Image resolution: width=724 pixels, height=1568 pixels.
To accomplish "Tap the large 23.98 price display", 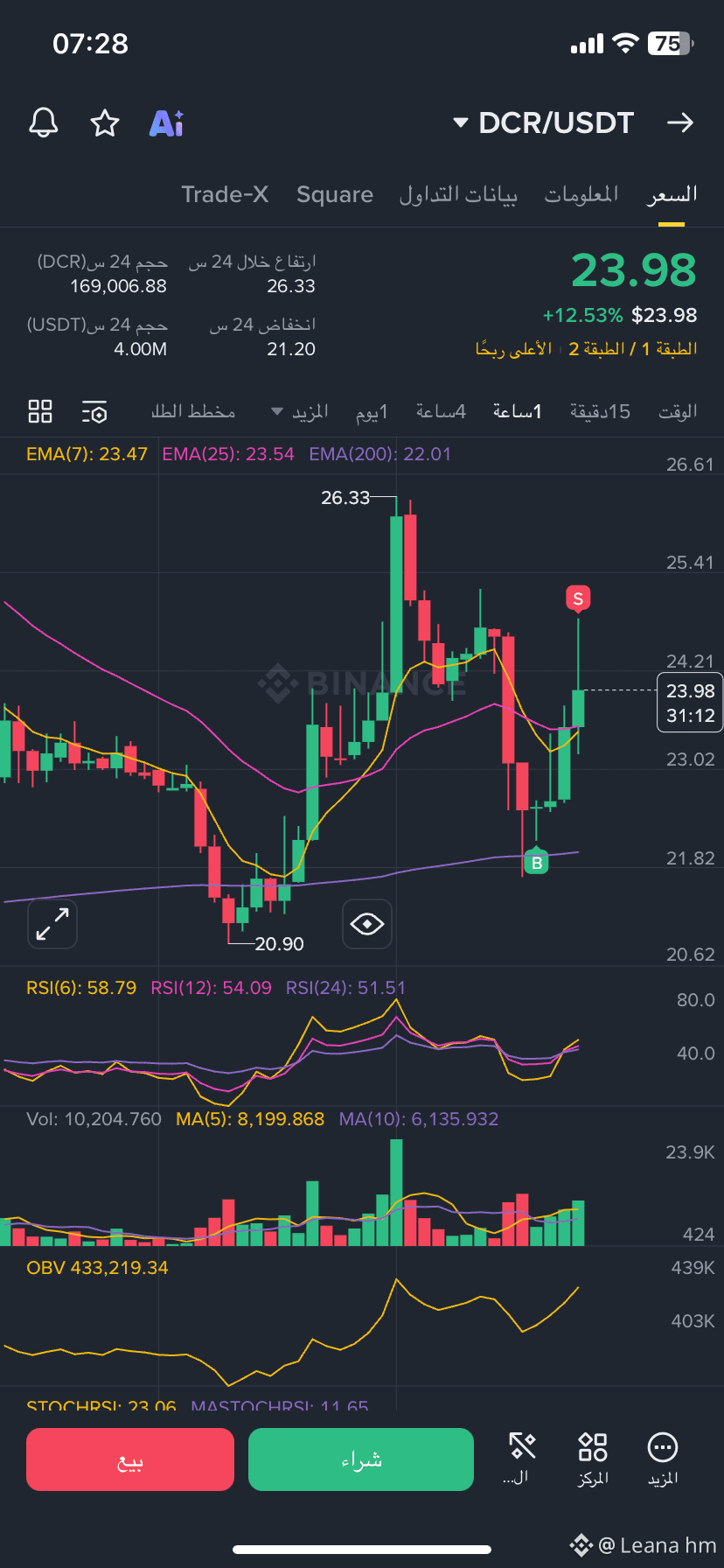I will pos(634,270).
